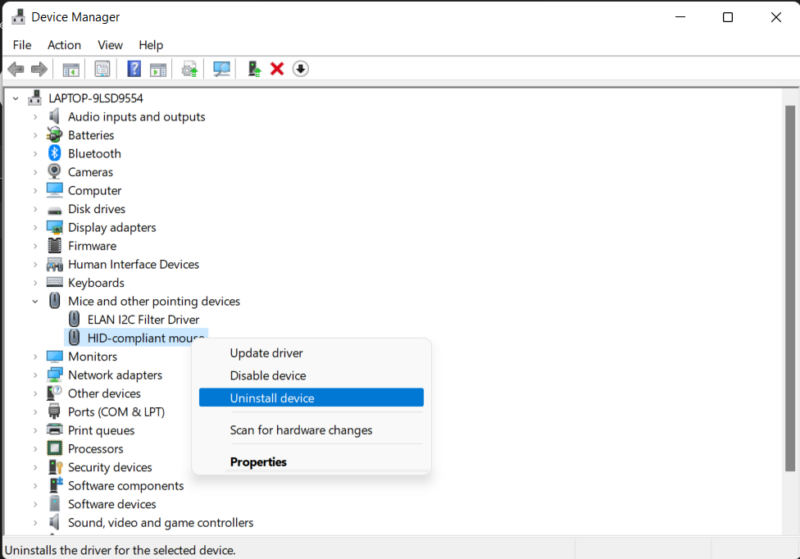This screenshot has width=800, height=559.
Task: Click the Display adapters icon
Action: coord(55,227)
